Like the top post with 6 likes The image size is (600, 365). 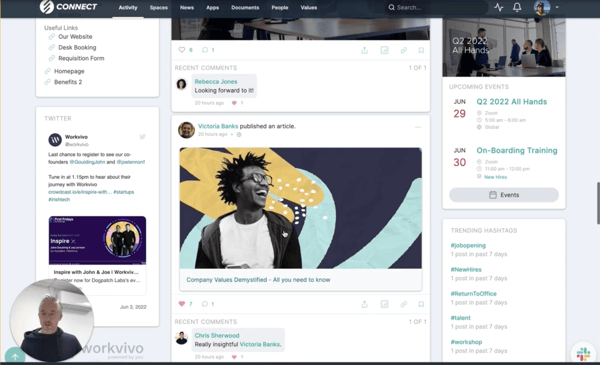(182, 50)
